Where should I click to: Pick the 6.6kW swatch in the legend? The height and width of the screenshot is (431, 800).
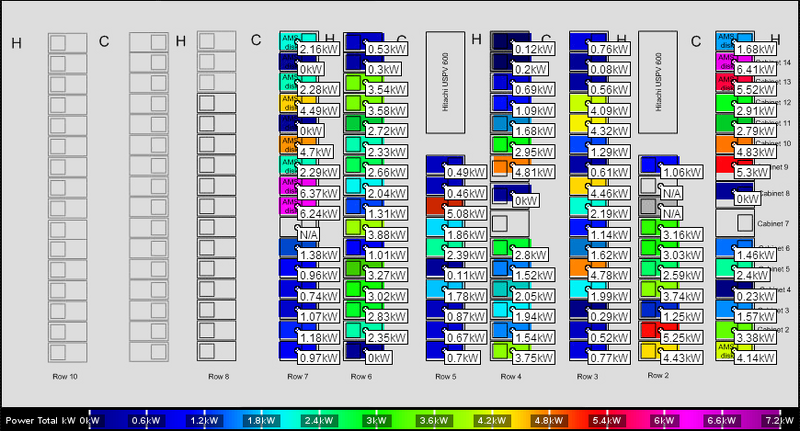click(x=722, y=421)
